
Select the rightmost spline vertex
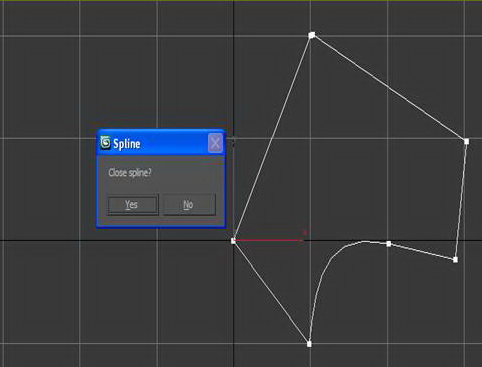[466, 141]
